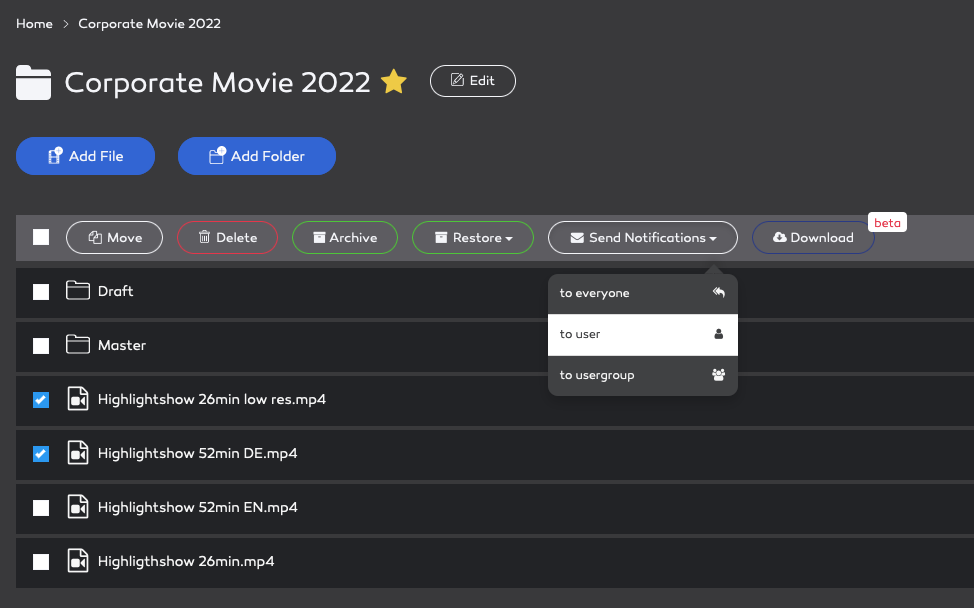Open 'Highlightshow 52min EN.mp4' file name
The width and height of the screenshot is (974, 608).
click(198, 507)
